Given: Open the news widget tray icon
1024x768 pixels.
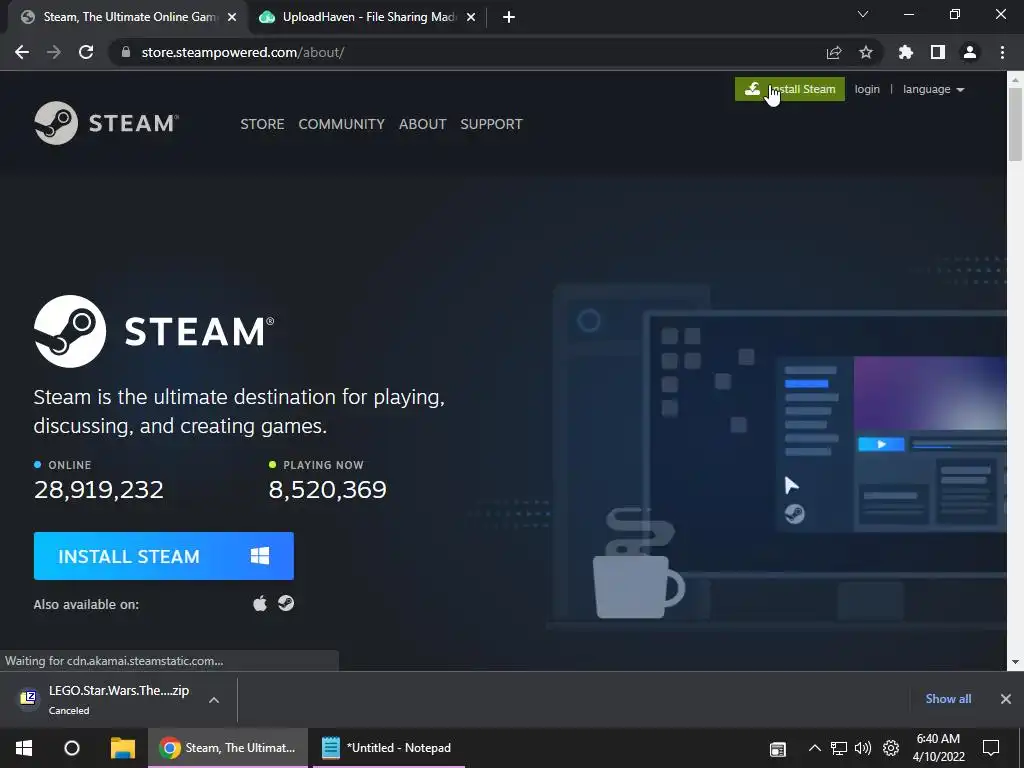Looking at the screenshot, I should coord(777,748).
